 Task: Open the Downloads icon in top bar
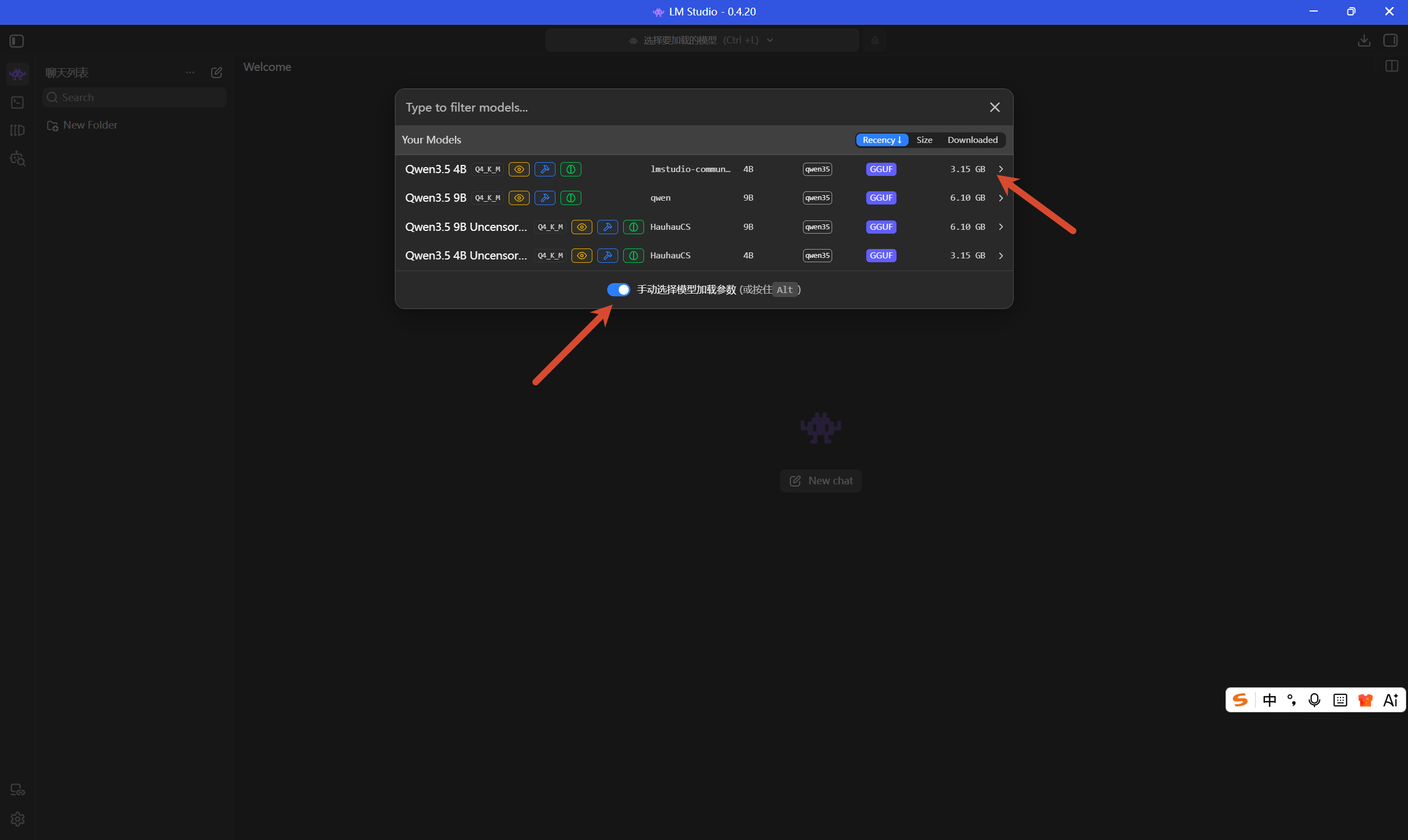point(1364,40)
